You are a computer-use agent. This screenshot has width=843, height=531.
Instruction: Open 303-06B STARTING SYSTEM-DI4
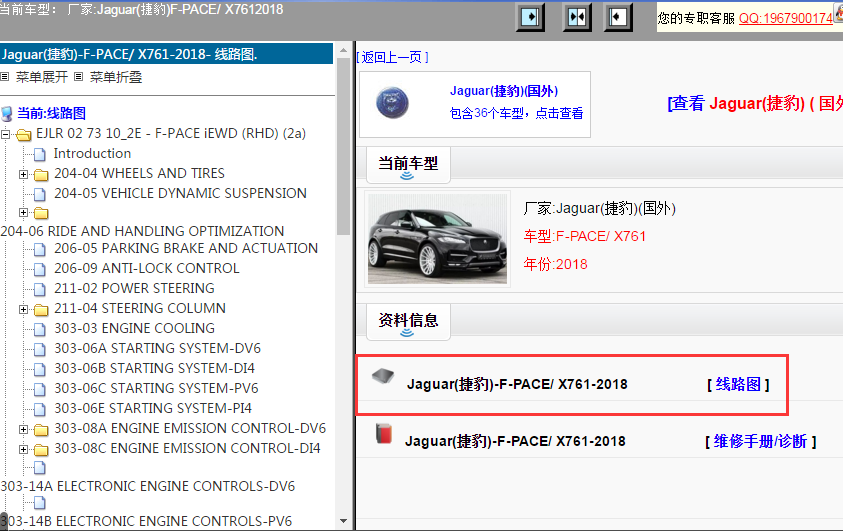pyautogui.click(x=154, y=368)
